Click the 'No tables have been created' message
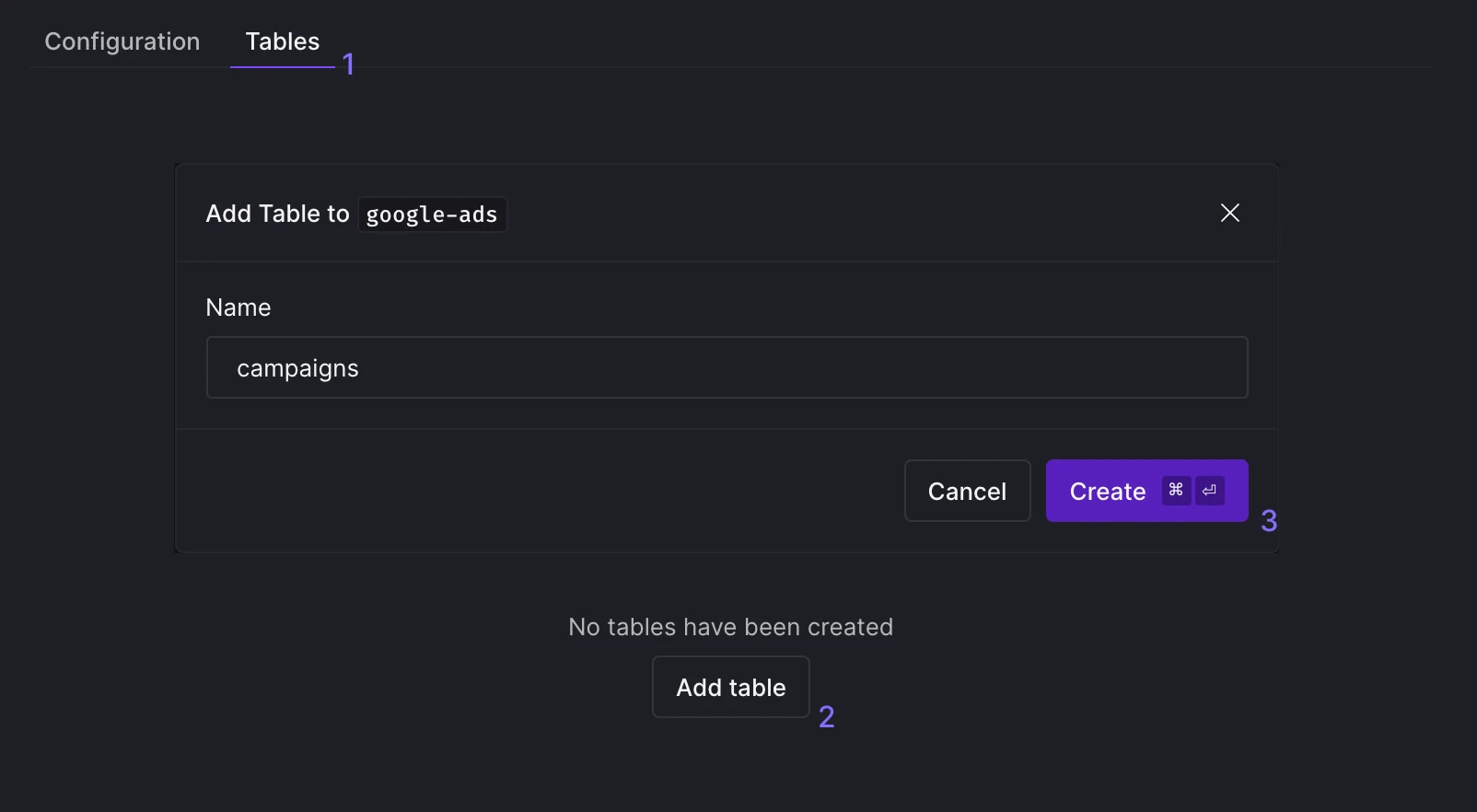Screen dimensions: 1477x812 730,627
